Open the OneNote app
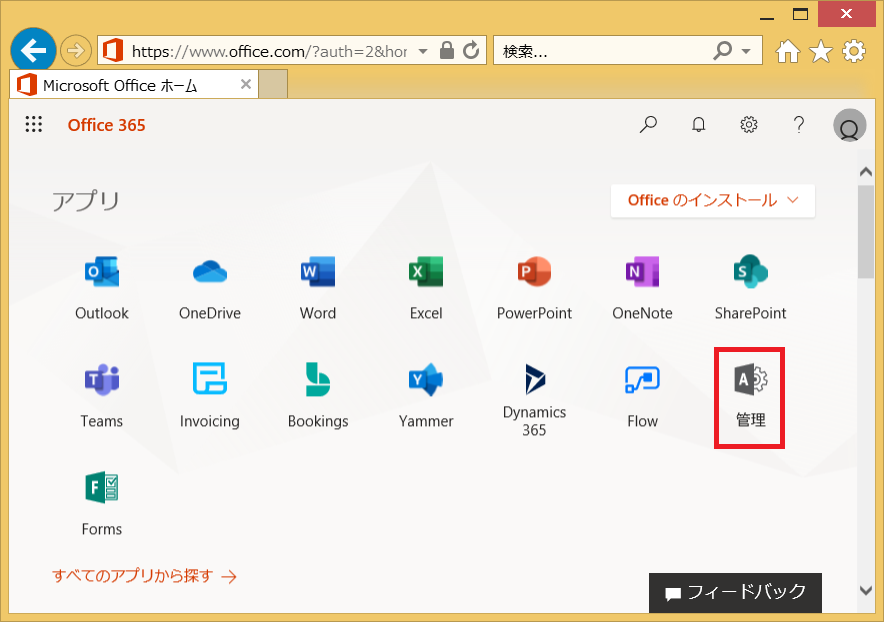884x622 pixels. [x=643, y=289]
